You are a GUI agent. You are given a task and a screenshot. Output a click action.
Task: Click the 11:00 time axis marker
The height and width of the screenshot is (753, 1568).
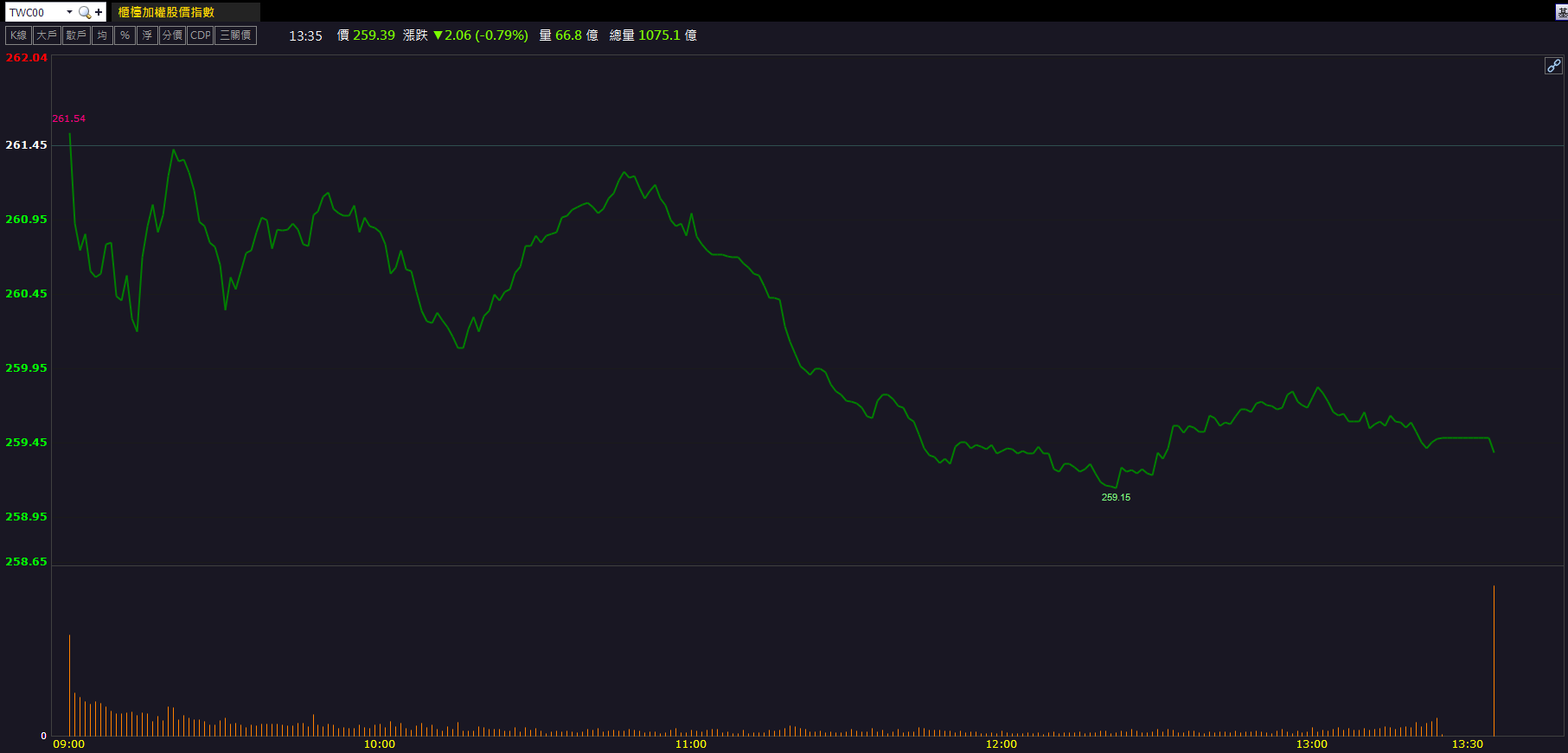[690, 744]
